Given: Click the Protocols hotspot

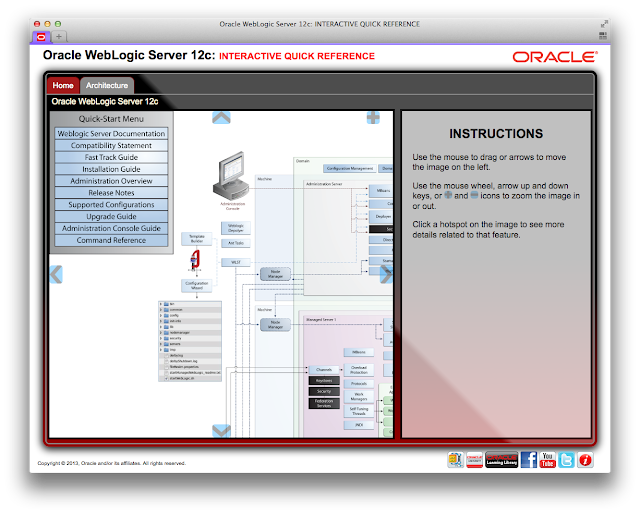Looking at the screenshot, I should [359, 384].
